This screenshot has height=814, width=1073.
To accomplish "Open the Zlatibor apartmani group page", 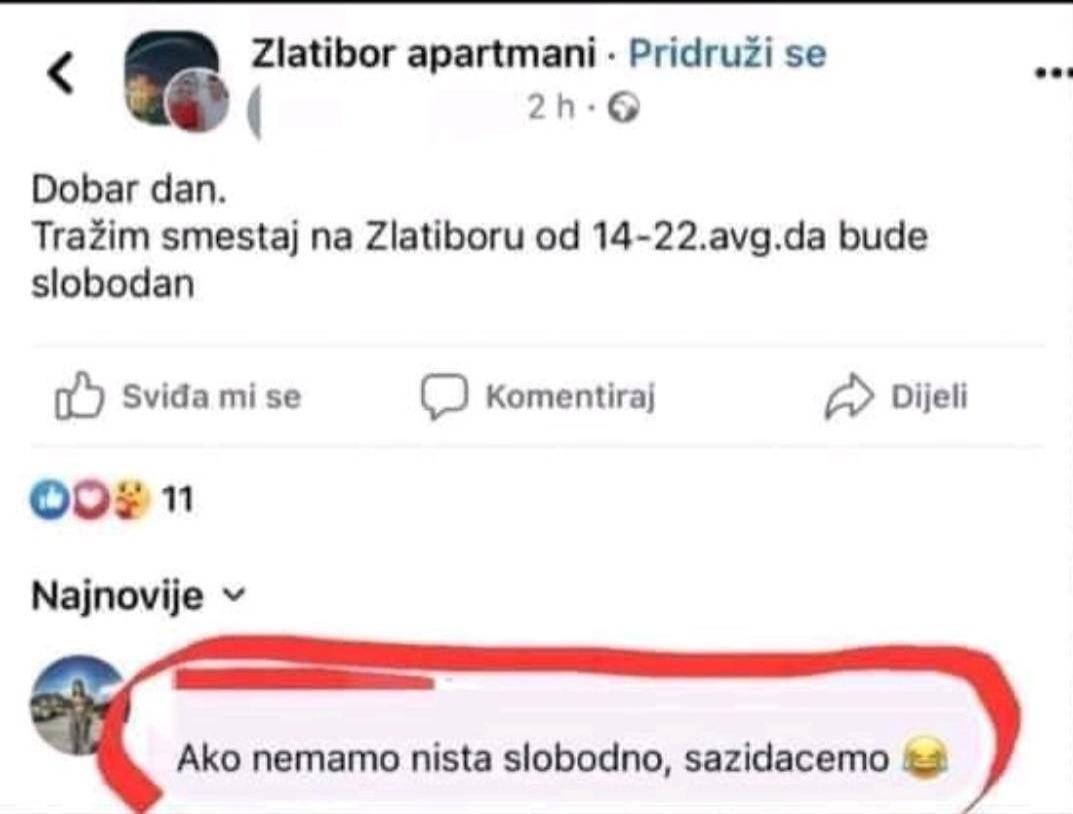I will pyautogui.click(x=424, y=53).
